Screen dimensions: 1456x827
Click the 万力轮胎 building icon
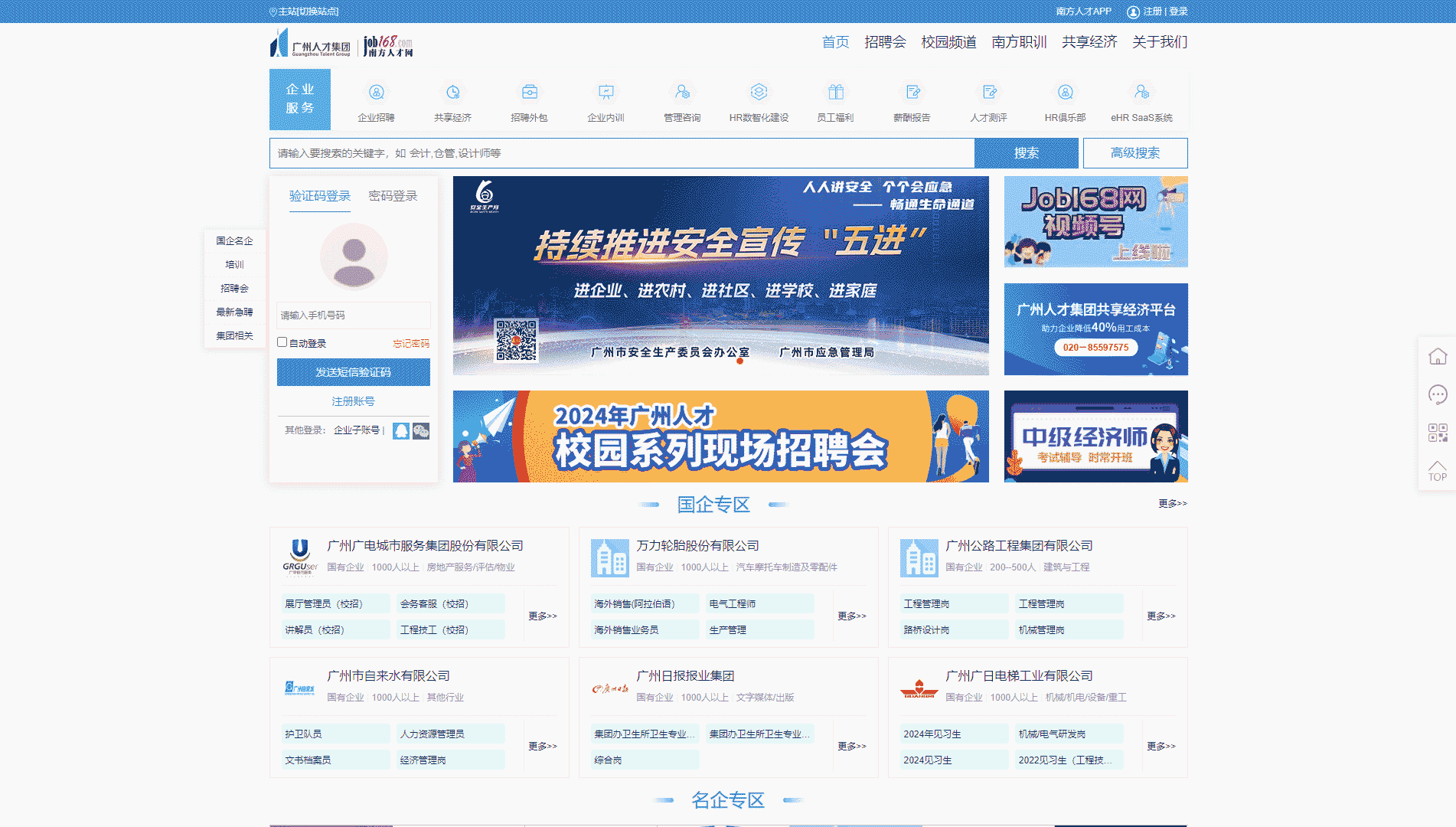pos(610,557)
